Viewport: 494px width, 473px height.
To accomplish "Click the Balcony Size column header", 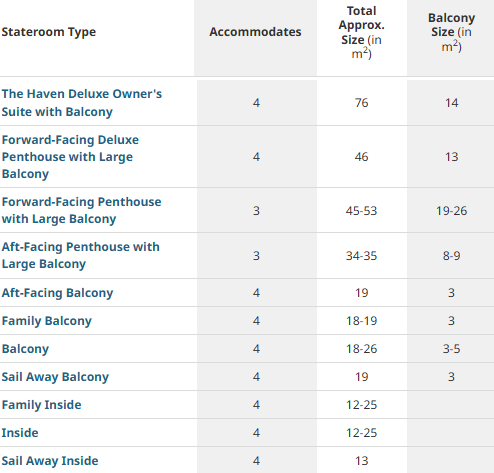I will [452, 32].
